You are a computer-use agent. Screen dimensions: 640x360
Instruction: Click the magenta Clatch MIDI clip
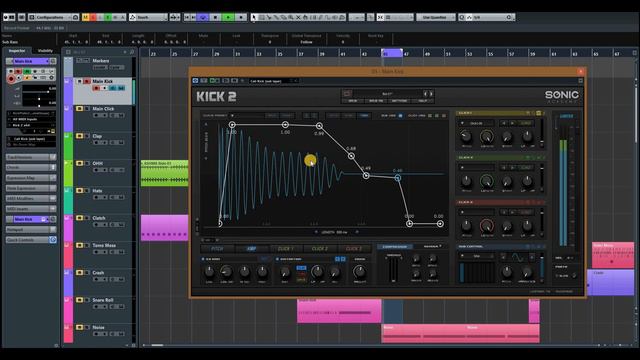tap(164, 228)
